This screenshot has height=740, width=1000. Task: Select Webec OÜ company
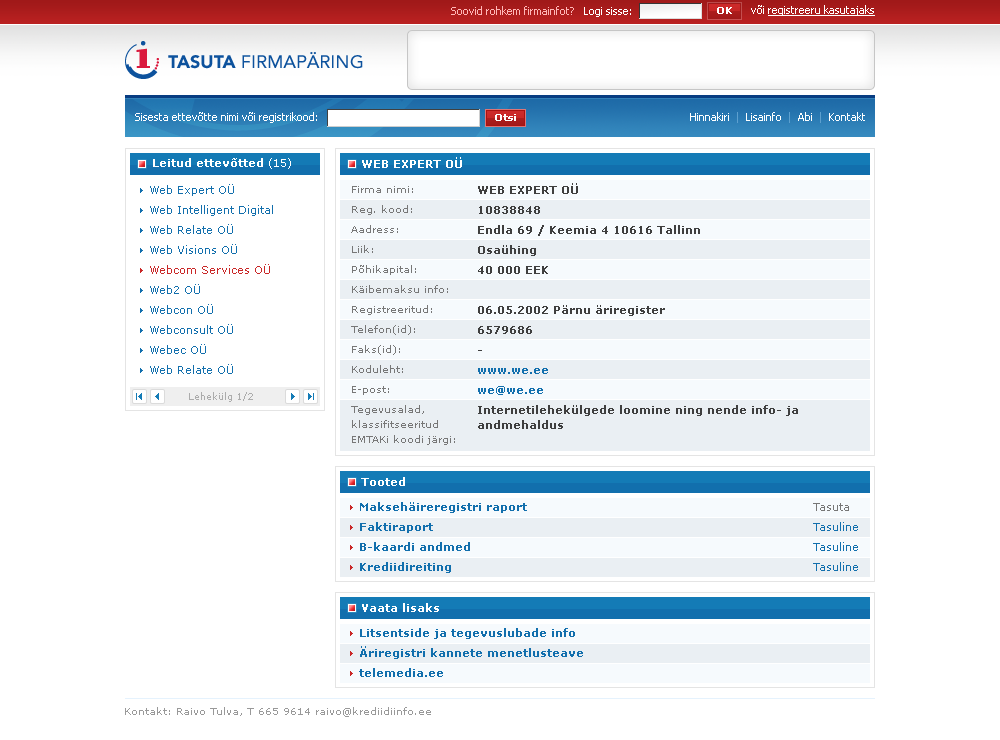click(x=178, y=350)
